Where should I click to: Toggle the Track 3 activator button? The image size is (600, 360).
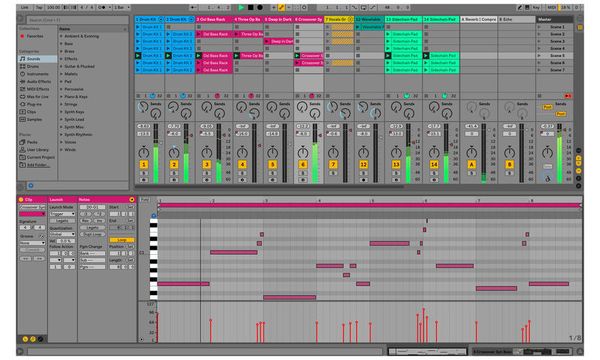click(x=207, y=165)
